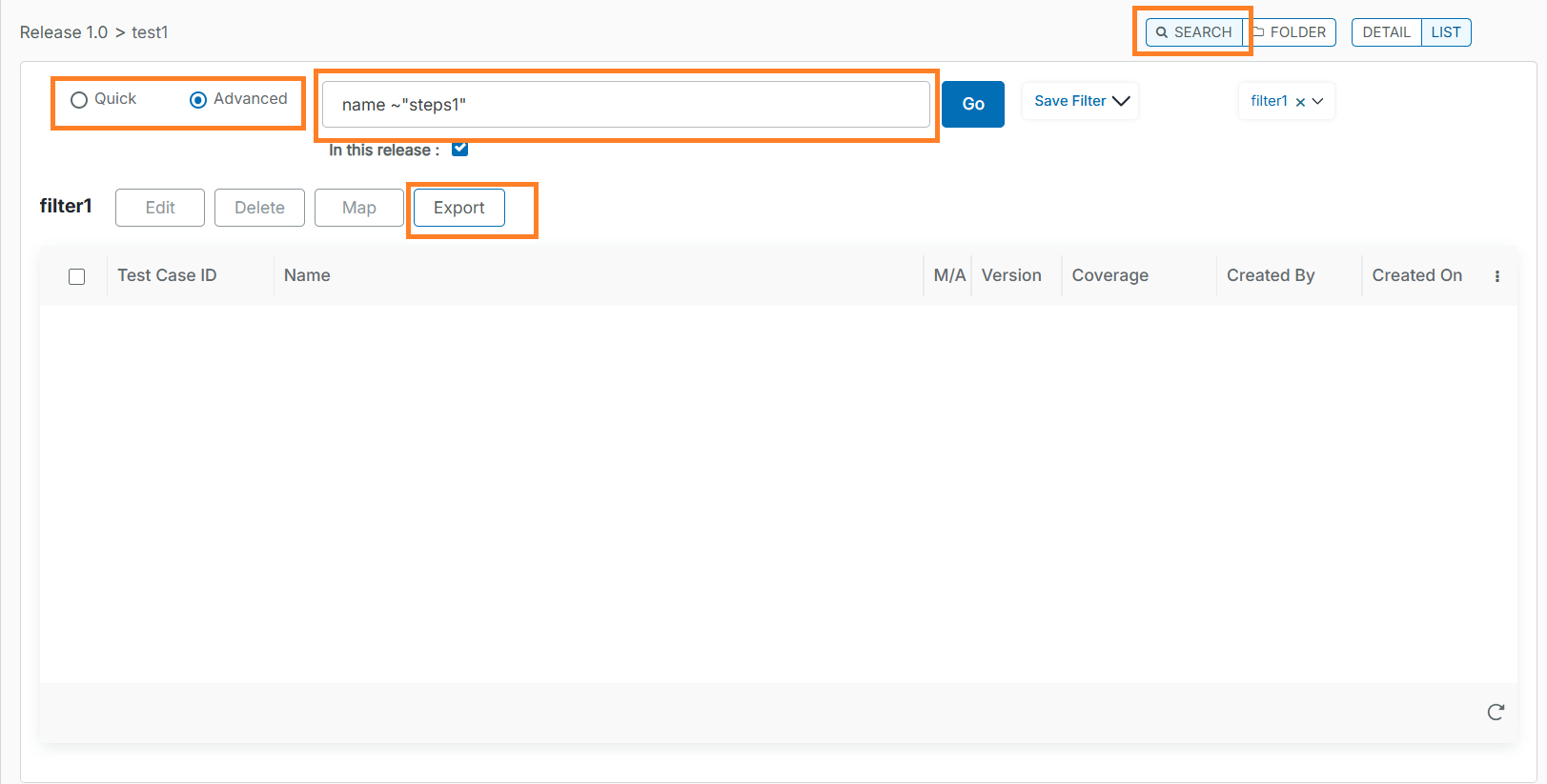Open the column options kebab menu
The height and width of the screenshot is (784, 1547).
click(x=1496, y=276)
